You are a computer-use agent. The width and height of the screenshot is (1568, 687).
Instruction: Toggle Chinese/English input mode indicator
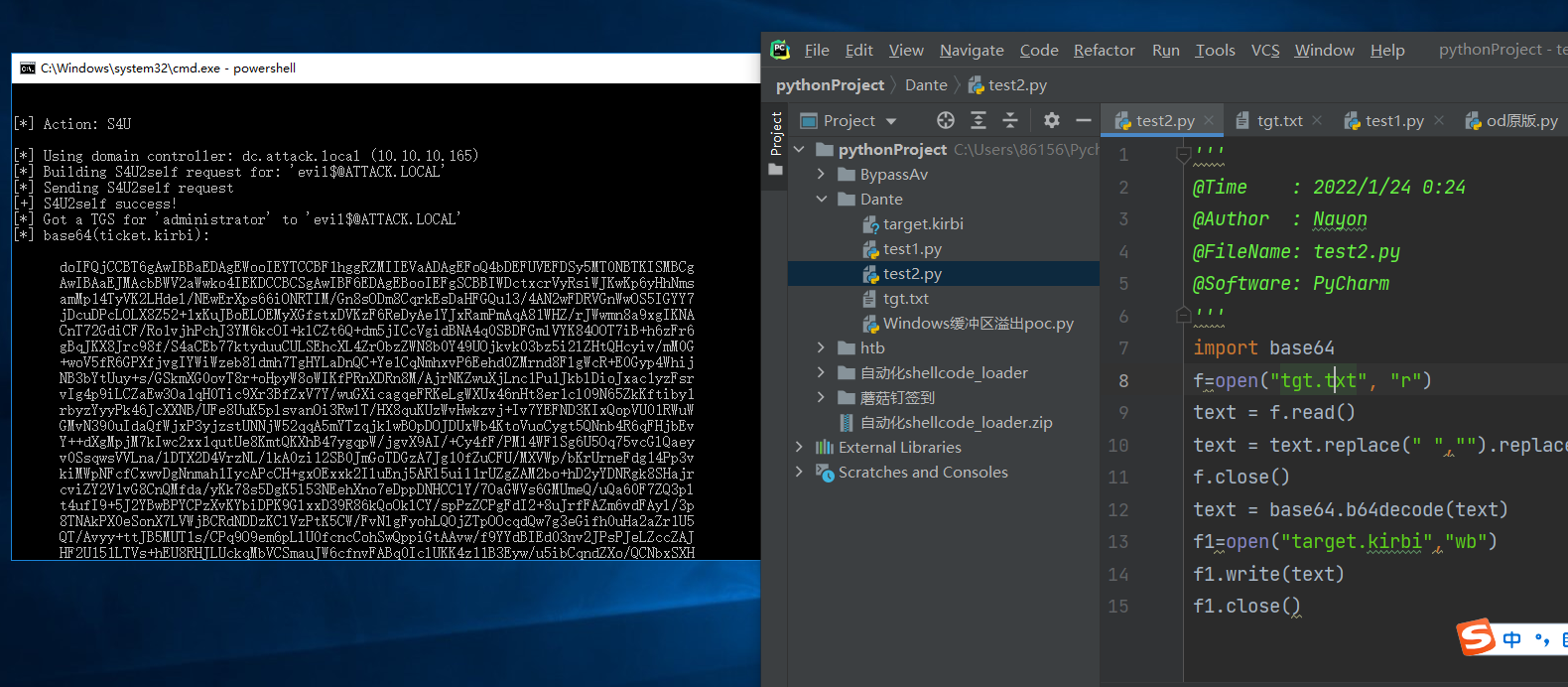(1511, 639)
